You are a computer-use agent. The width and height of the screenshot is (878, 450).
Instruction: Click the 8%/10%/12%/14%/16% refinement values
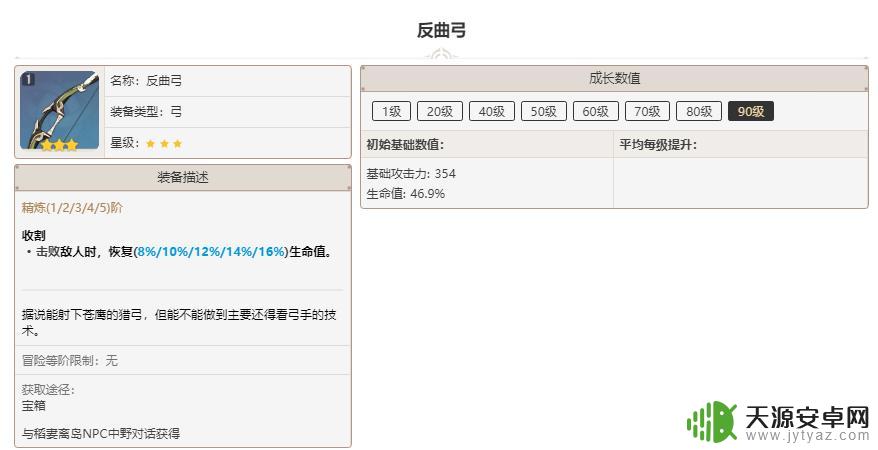[x=211, y=252]
